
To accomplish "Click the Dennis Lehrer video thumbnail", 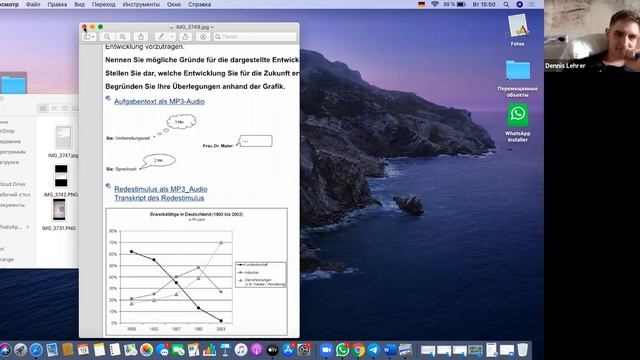I will point(592,36).
